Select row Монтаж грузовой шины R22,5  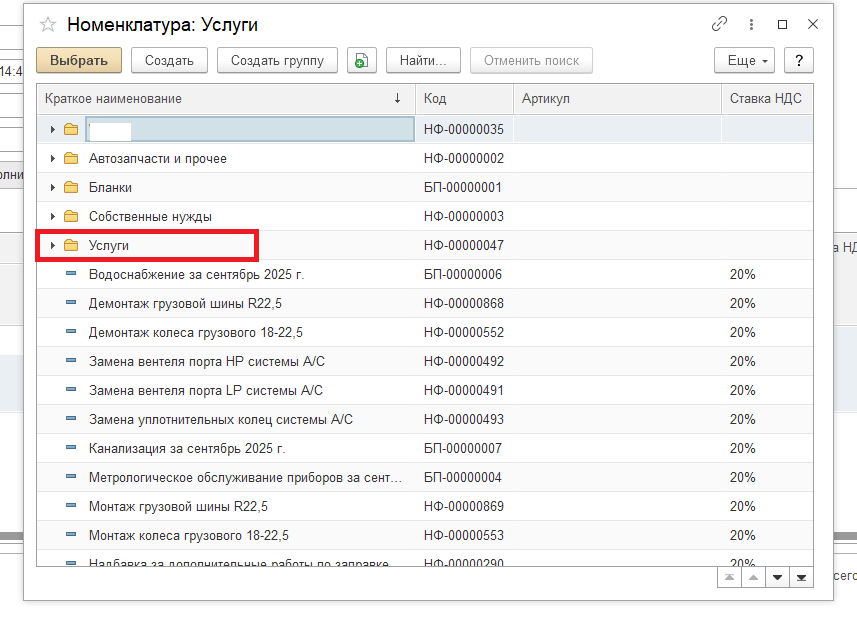point(178,506)
